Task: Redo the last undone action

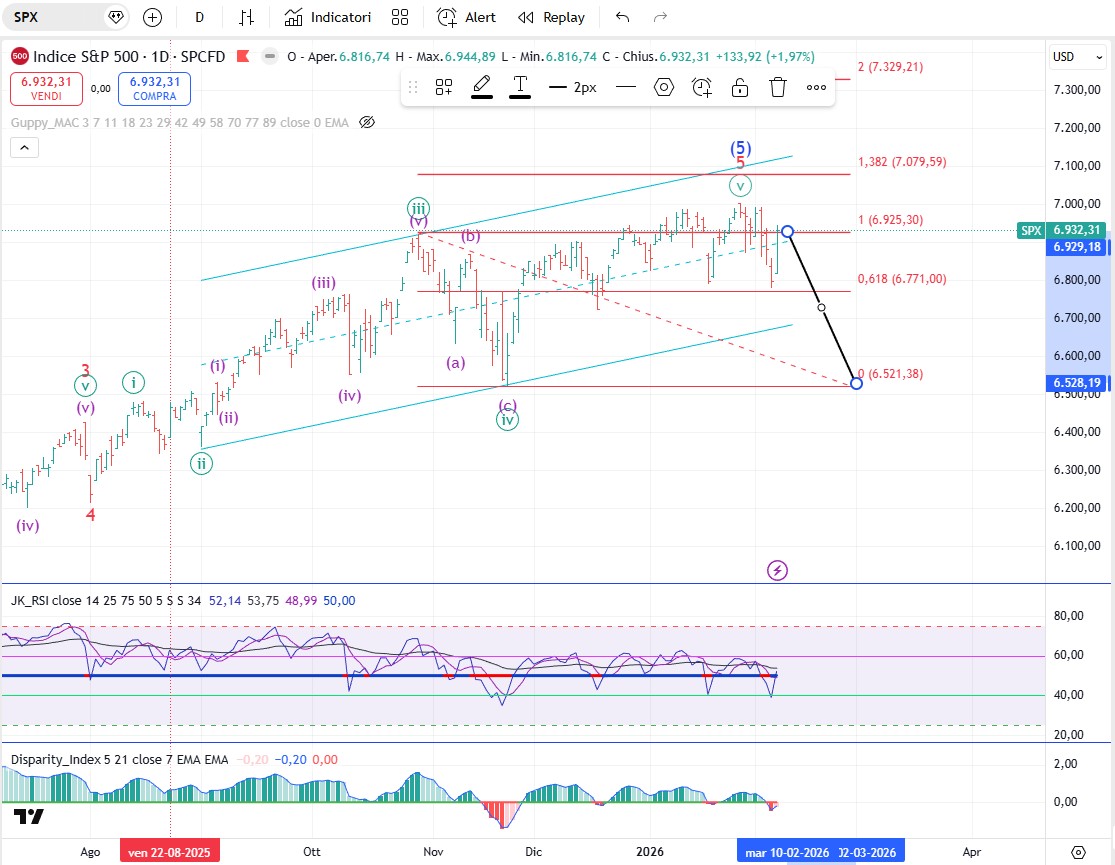Action: click(x=661, y=17)
